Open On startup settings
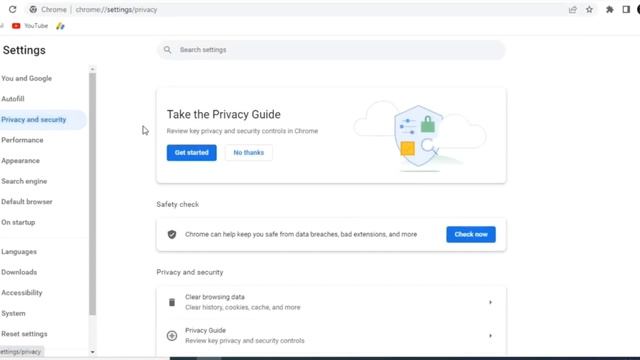The width and height of the screenshot is (640, 360). [x=18, y=222]
